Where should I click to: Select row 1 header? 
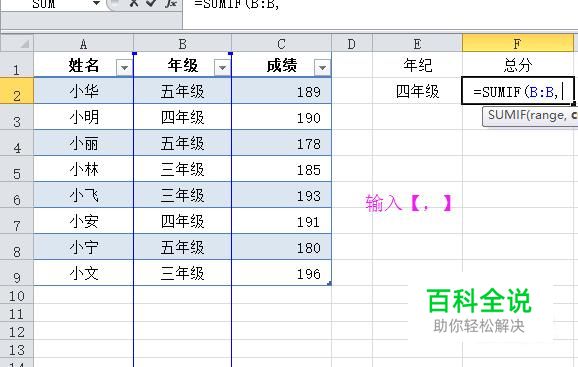coord(17,65)
